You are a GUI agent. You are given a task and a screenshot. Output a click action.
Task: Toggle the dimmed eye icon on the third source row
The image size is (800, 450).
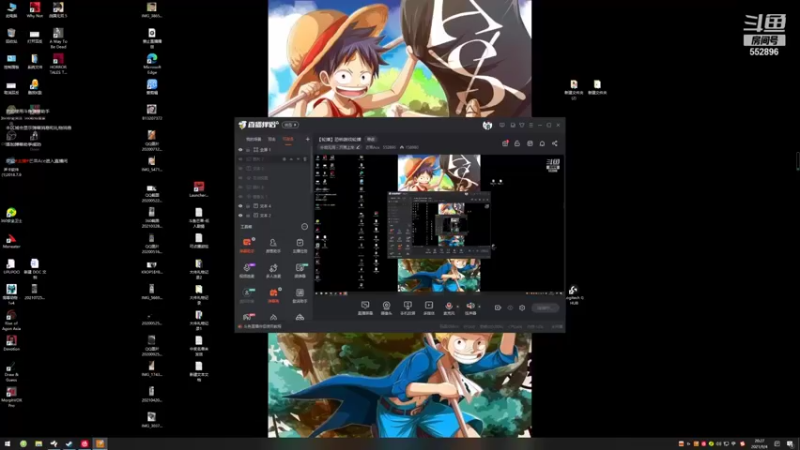(240, 168)
